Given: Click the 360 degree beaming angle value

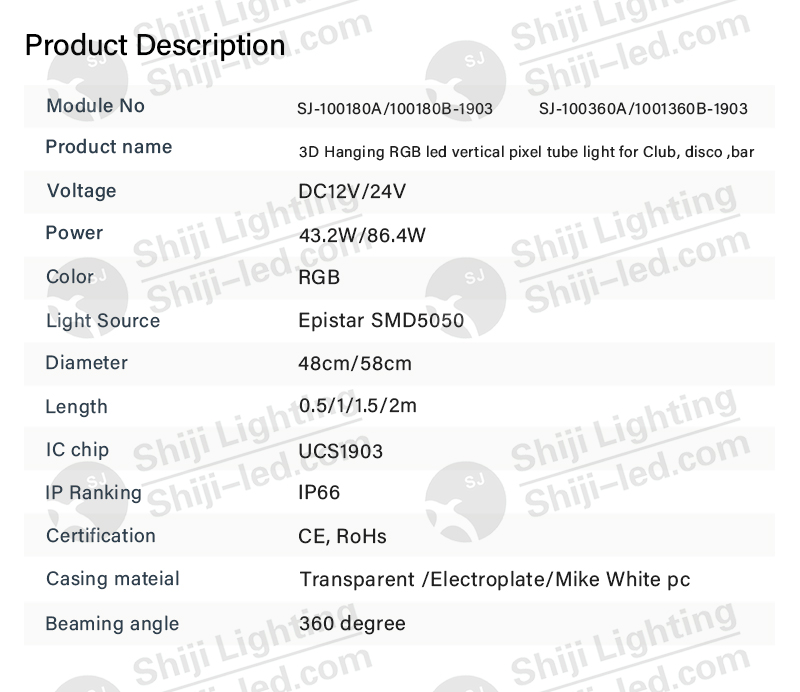Looking at the screenshot, I should pyautogui.click(x=352, y=624).
